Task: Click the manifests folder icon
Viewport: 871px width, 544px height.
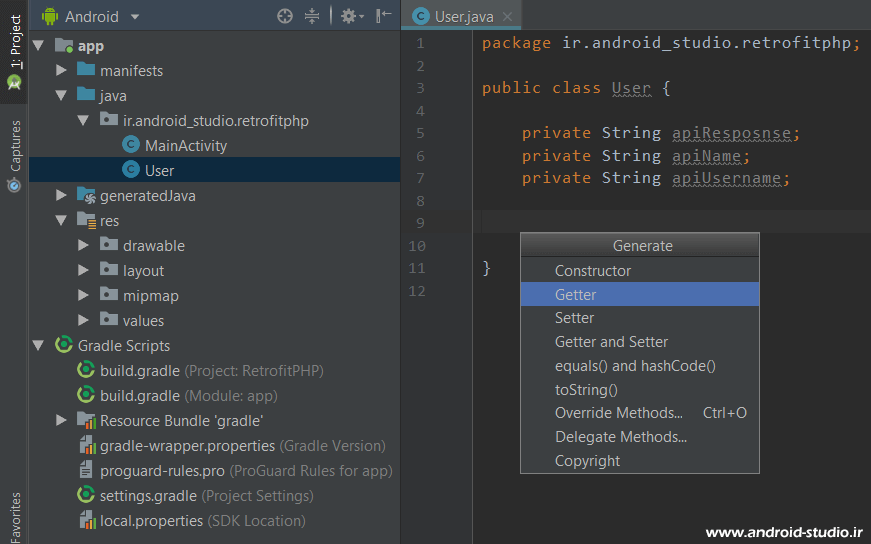Action: 86,69
